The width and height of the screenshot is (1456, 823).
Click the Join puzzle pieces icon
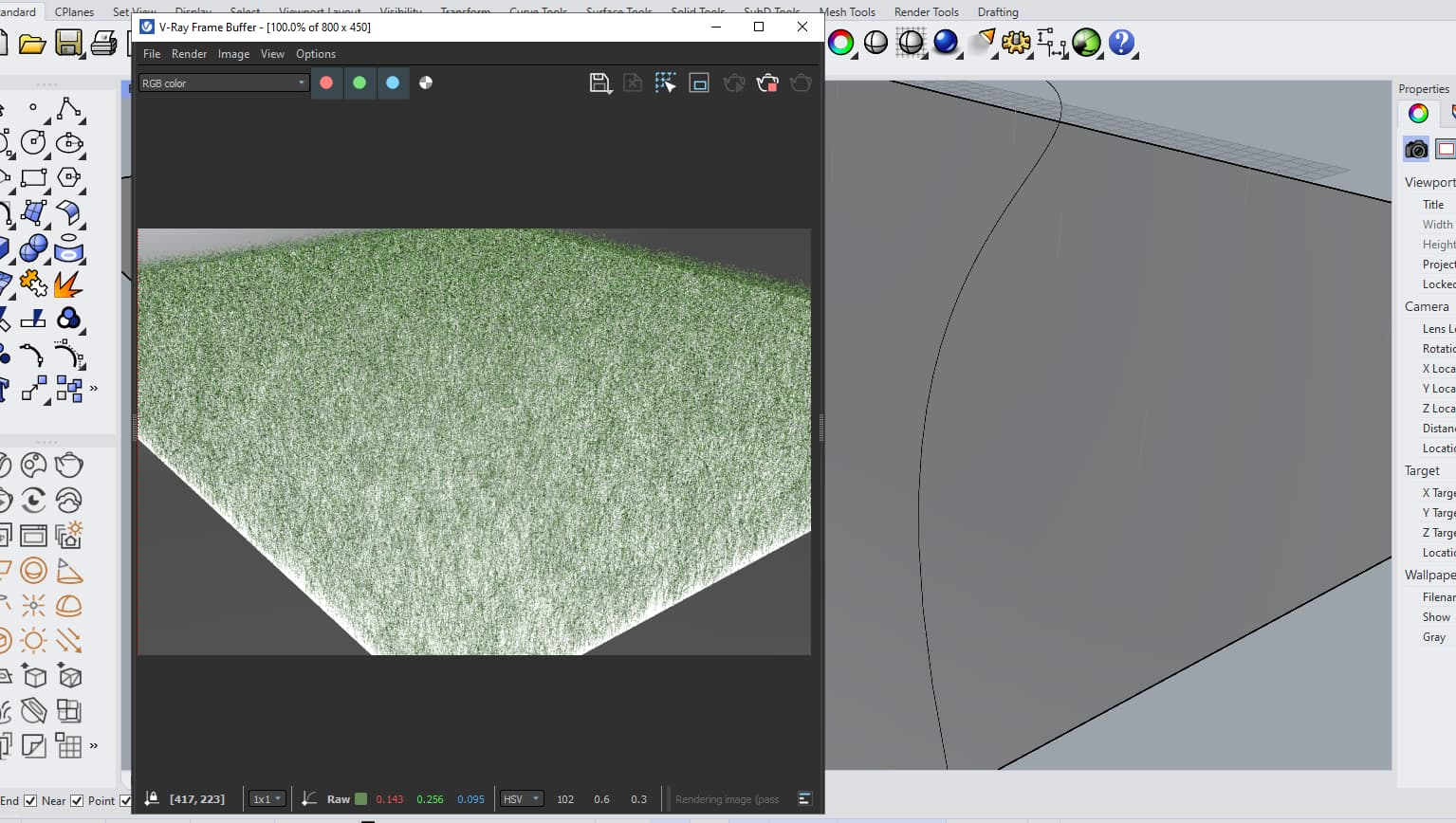click(x=33, y=283)
